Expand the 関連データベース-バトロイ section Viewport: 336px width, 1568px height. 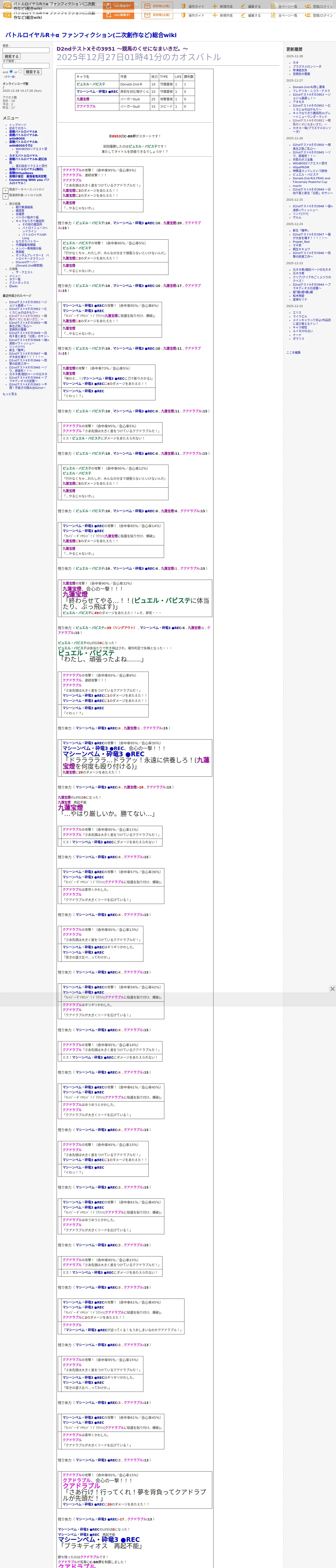click(5, 191)
